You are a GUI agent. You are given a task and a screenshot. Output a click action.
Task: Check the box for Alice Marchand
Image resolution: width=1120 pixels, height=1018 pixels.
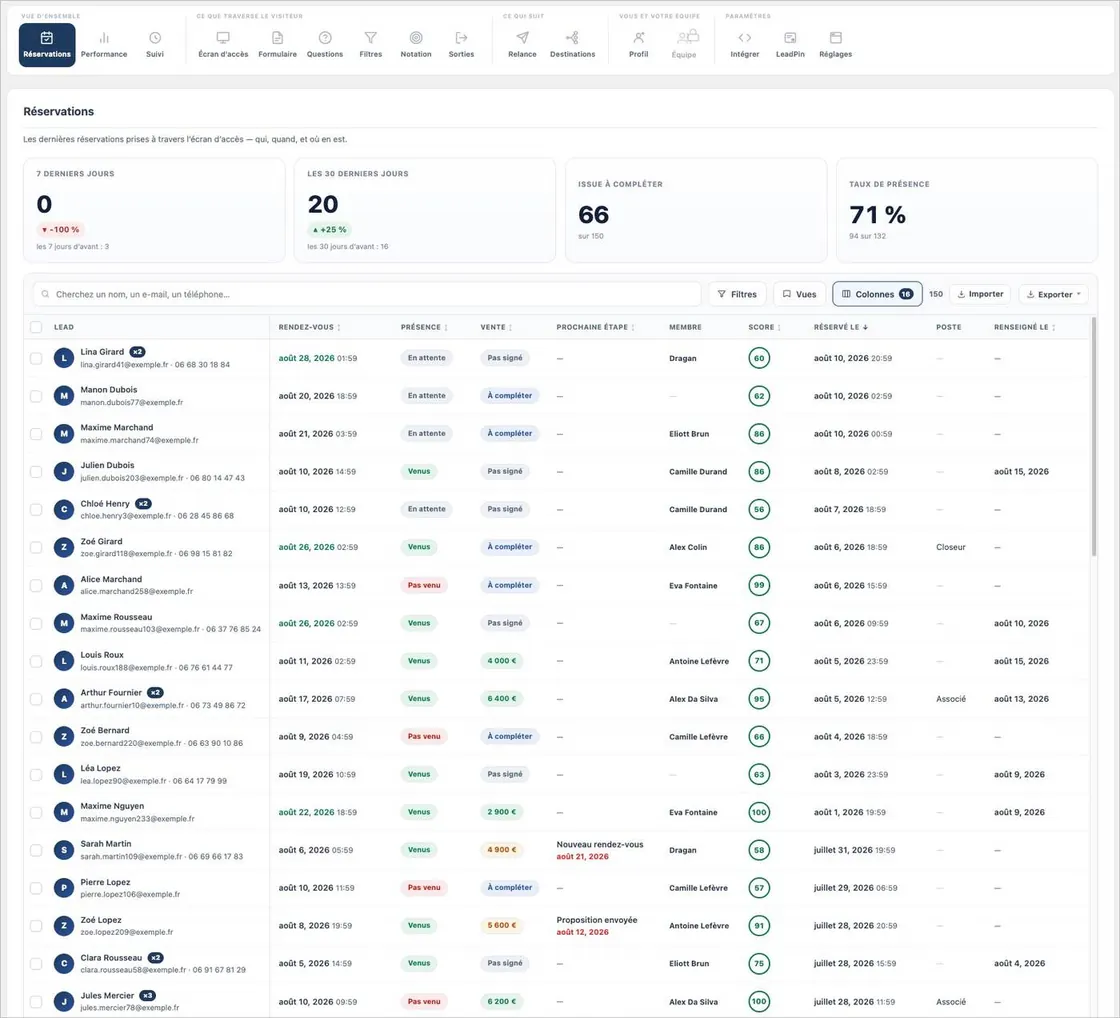pos(36,585)
